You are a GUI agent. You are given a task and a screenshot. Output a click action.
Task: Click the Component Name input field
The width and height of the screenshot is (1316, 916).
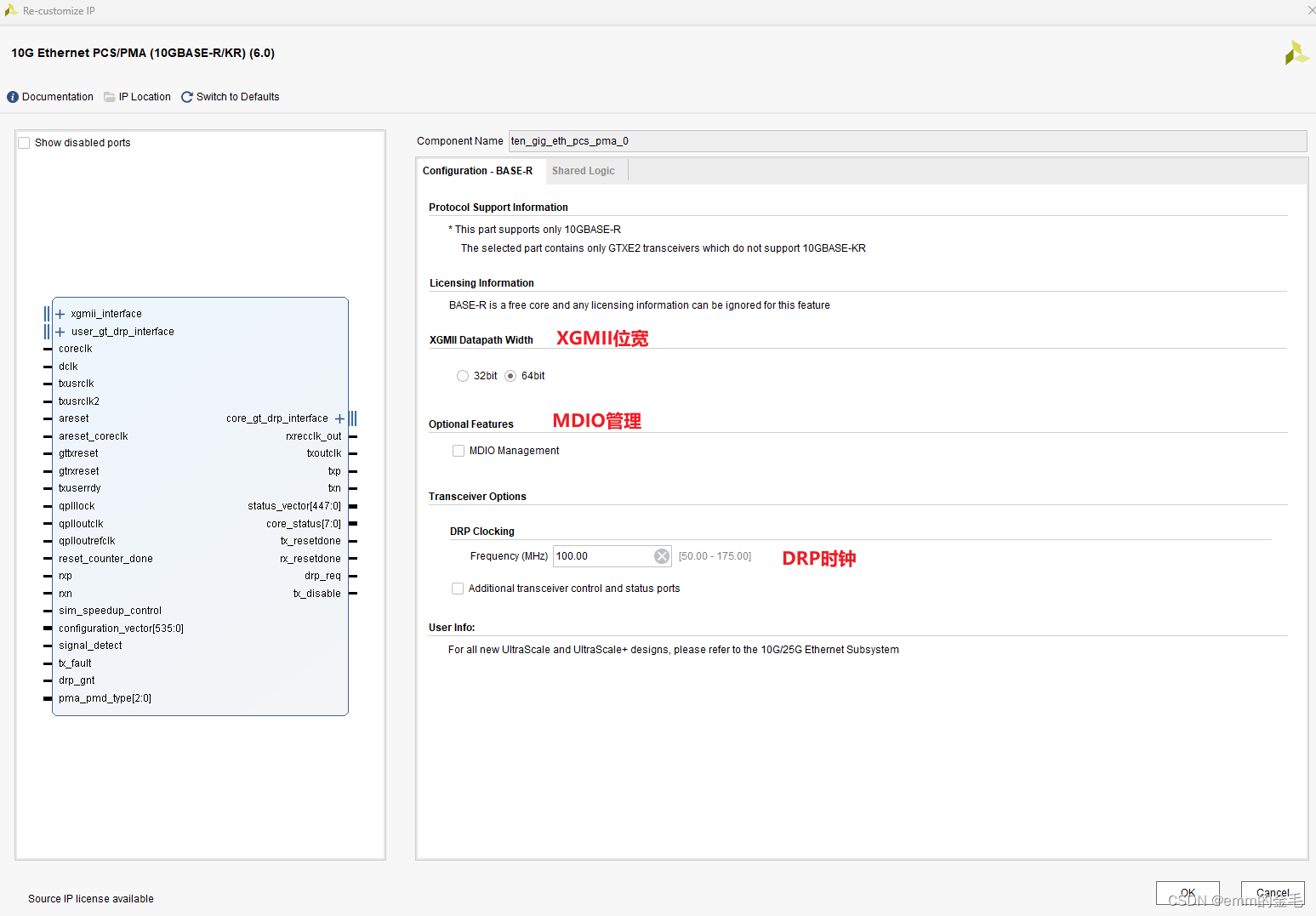[908, 141]
